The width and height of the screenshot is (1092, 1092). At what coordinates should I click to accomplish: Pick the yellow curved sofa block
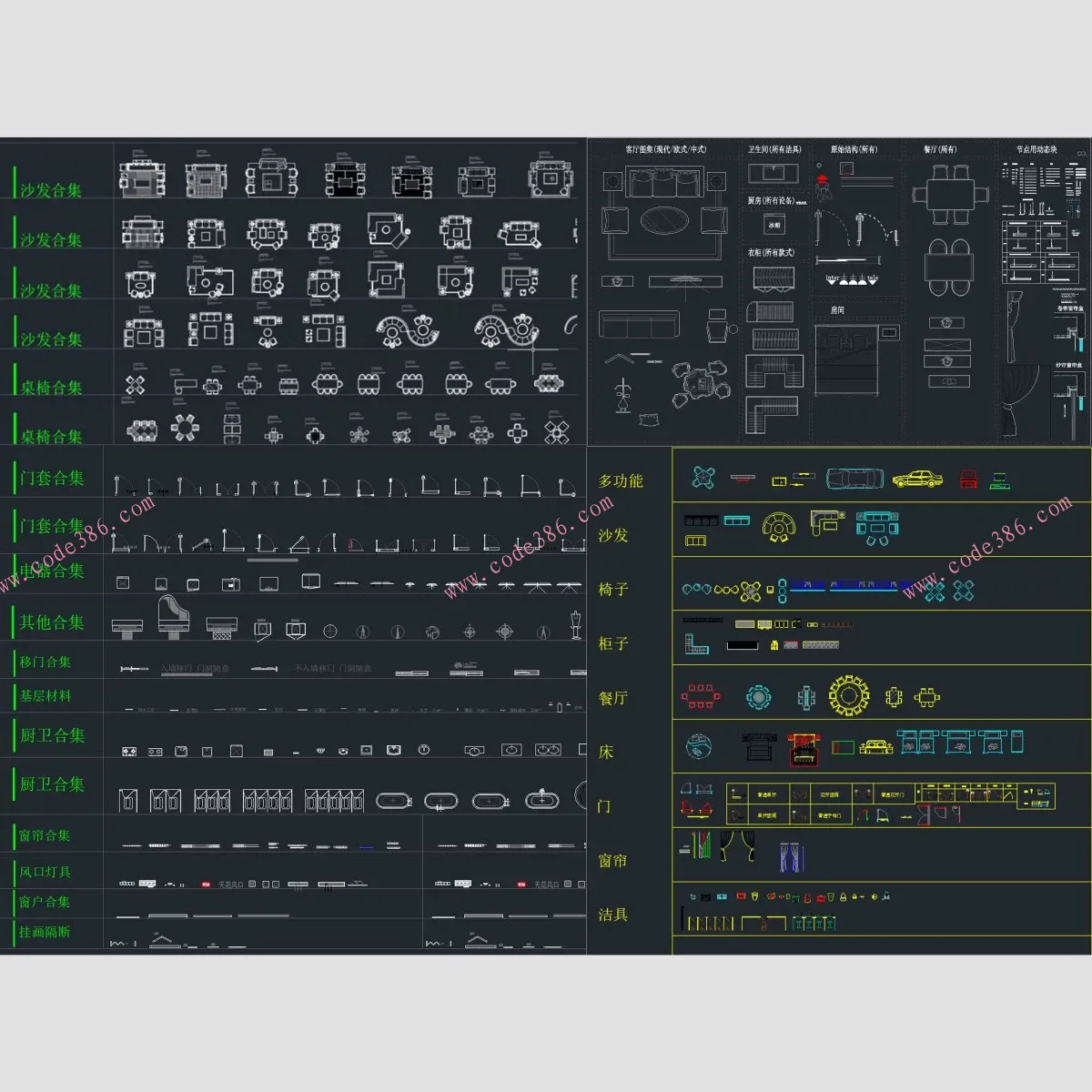779,527
